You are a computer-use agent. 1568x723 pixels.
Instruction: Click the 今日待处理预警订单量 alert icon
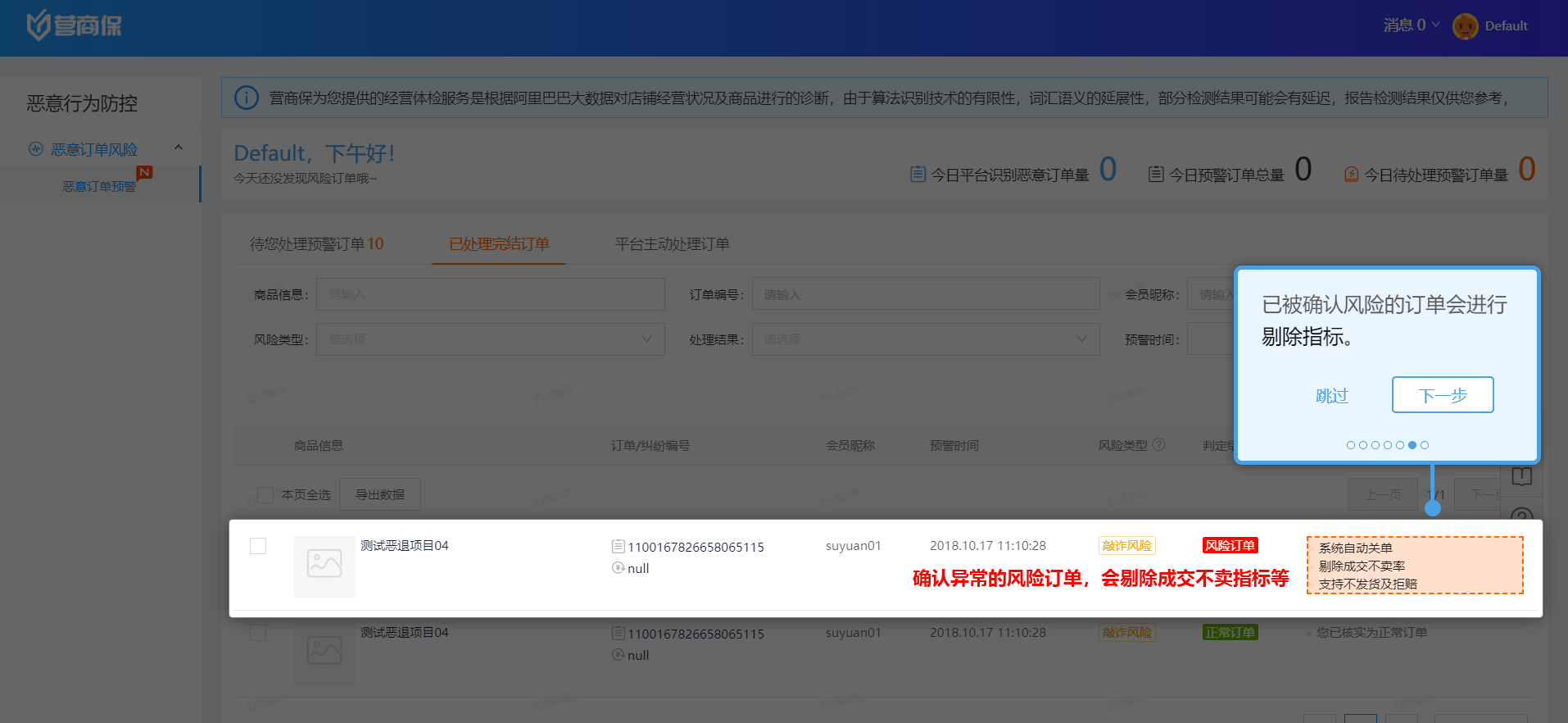[x=1351, y=175]
